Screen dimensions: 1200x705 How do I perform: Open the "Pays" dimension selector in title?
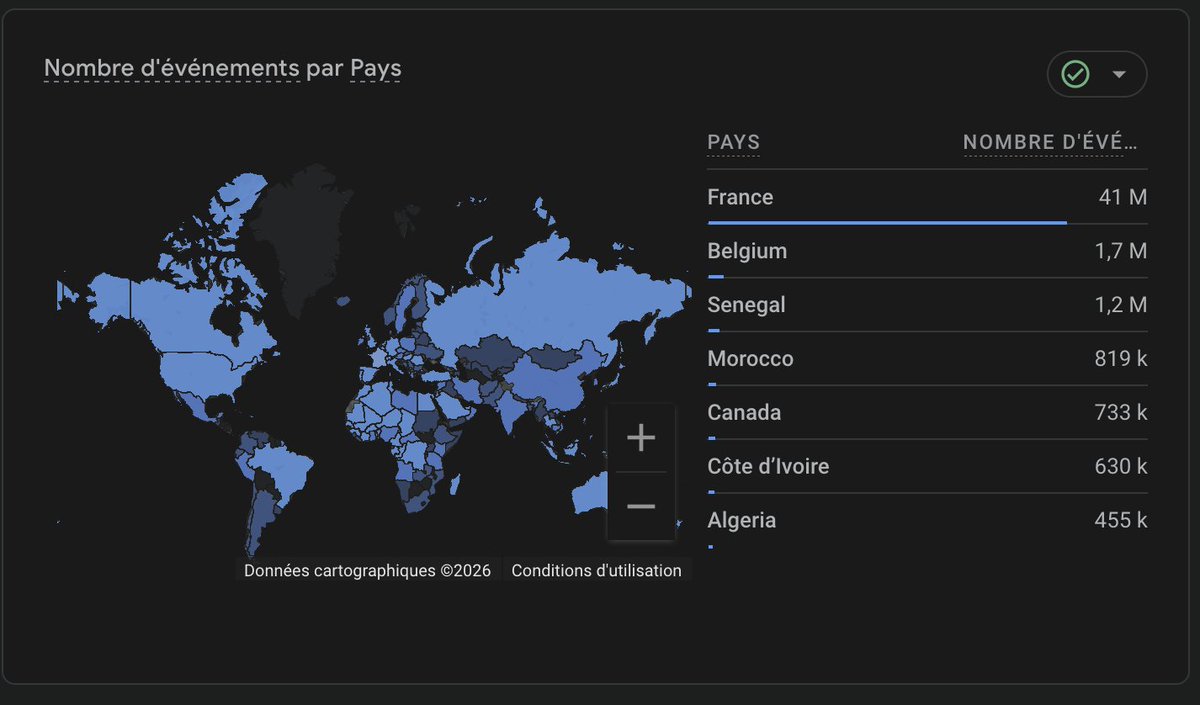click(376, 69)
